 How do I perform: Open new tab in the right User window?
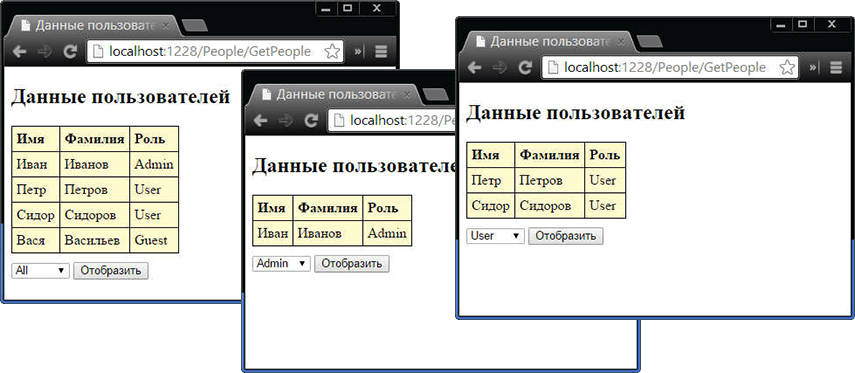649,41
